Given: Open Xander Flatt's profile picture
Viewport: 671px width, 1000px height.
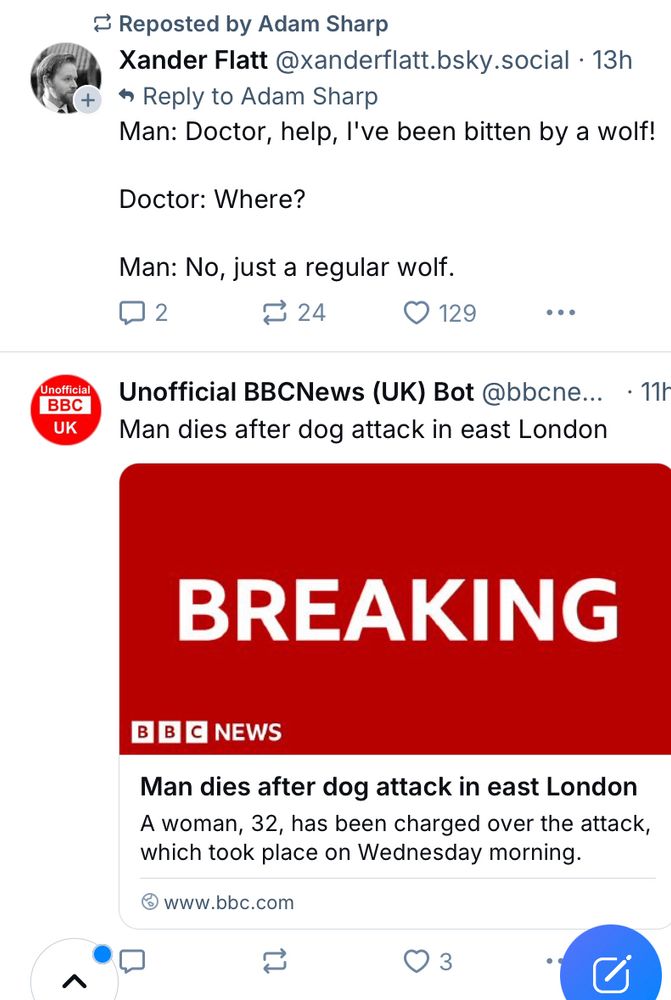Looking at the screenshot, I should click(x=62, y=74).
